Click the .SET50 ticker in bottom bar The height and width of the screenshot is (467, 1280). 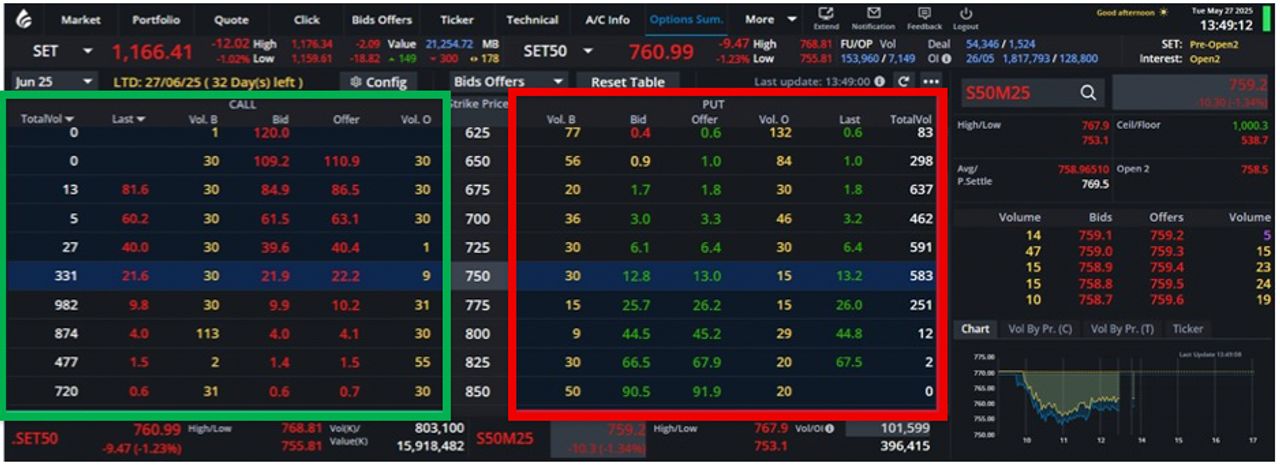pyautogui.click(x=35, y=438)
